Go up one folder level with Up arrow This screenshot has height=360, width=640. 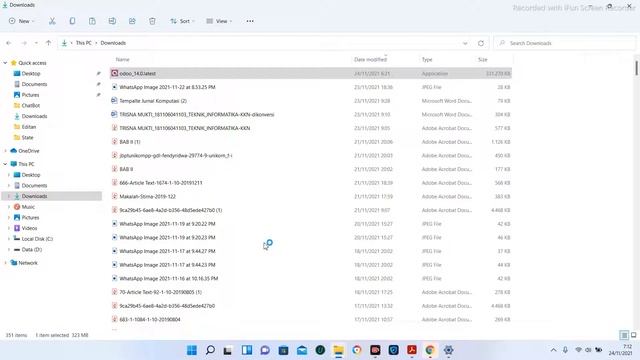(x=48, y=43)
